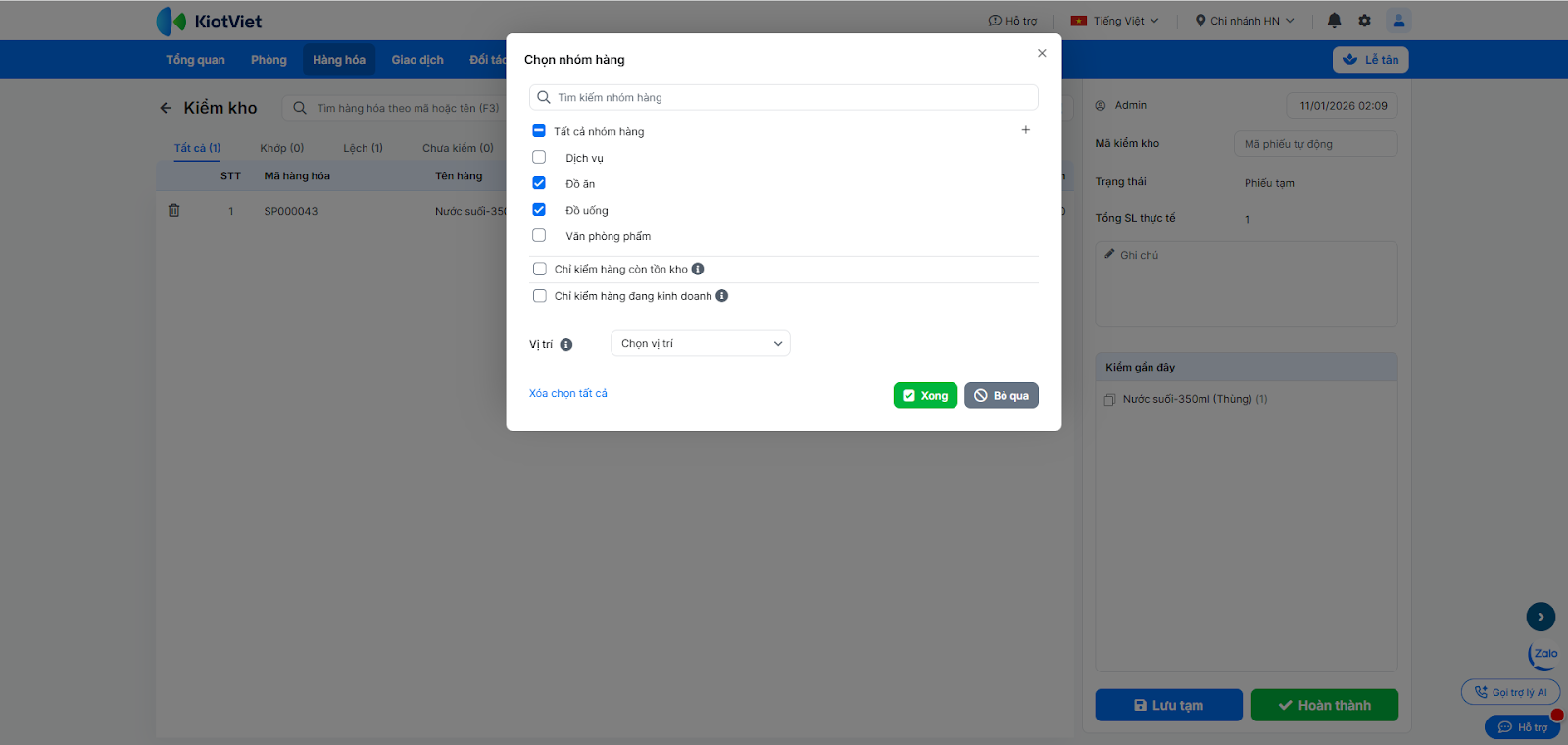
Task: Switch to the Tất cả (1) tab
Action: point(197,148)
